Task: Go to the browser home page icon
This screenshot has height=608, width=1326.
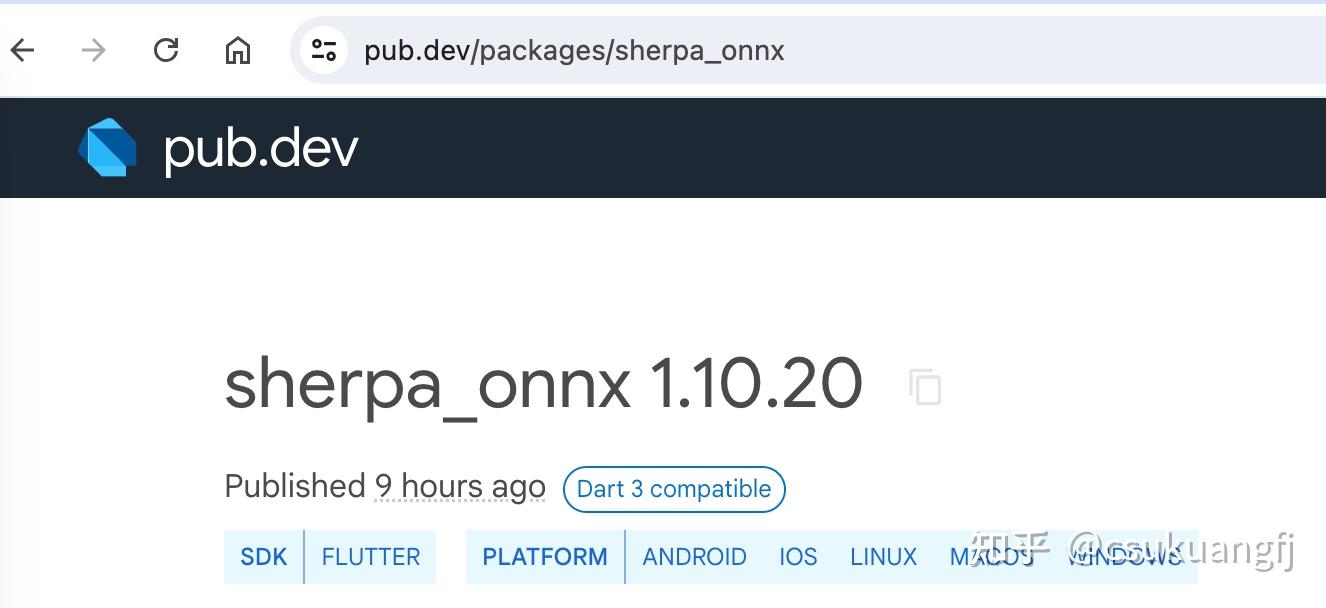Action: coord(238,50)
